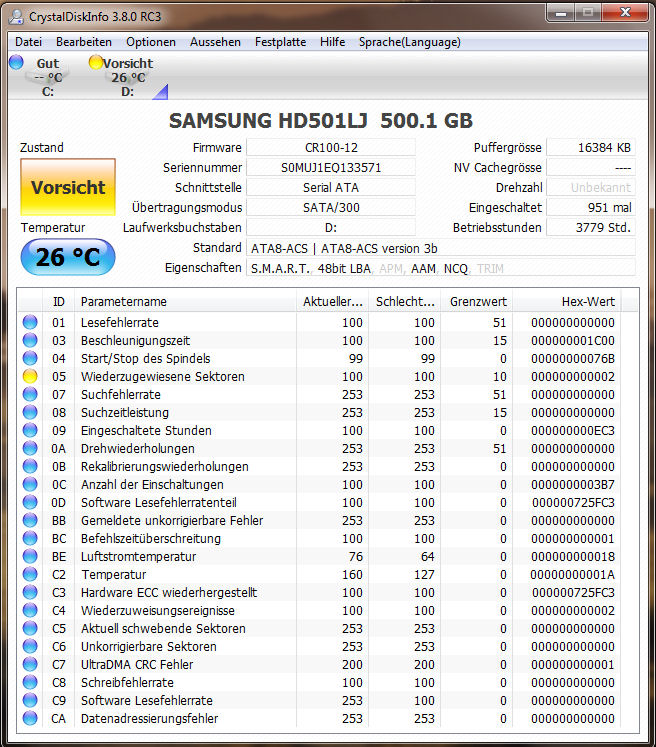Screen dimensions: 656x747
Task: Click the CrystalDiskInfo title bar app icon
Action: (17, 17)
